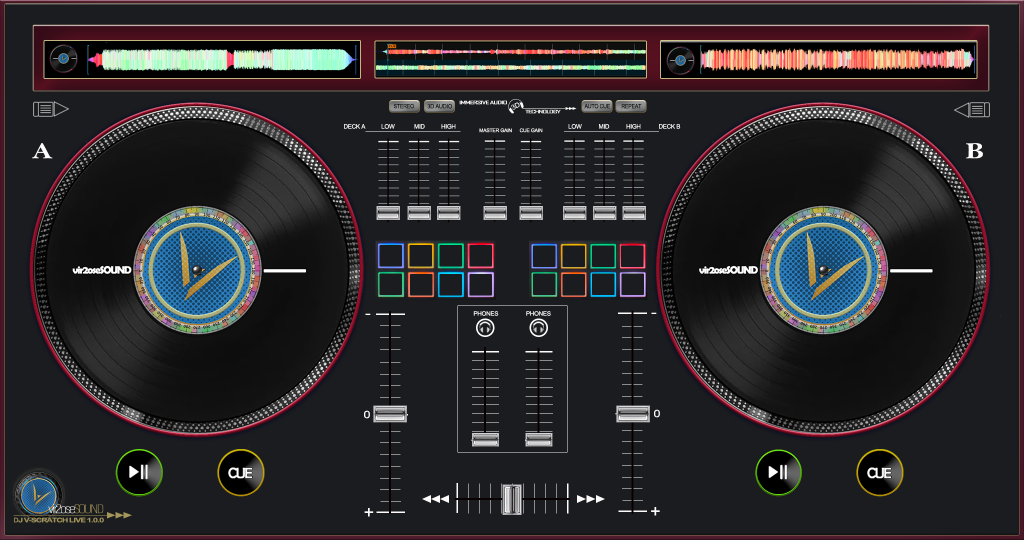This screenshot has height=540, width=1024.
Task: Trigger the cyan pad on Deck A
Action: pyautogui.click(x=451, y=285)
